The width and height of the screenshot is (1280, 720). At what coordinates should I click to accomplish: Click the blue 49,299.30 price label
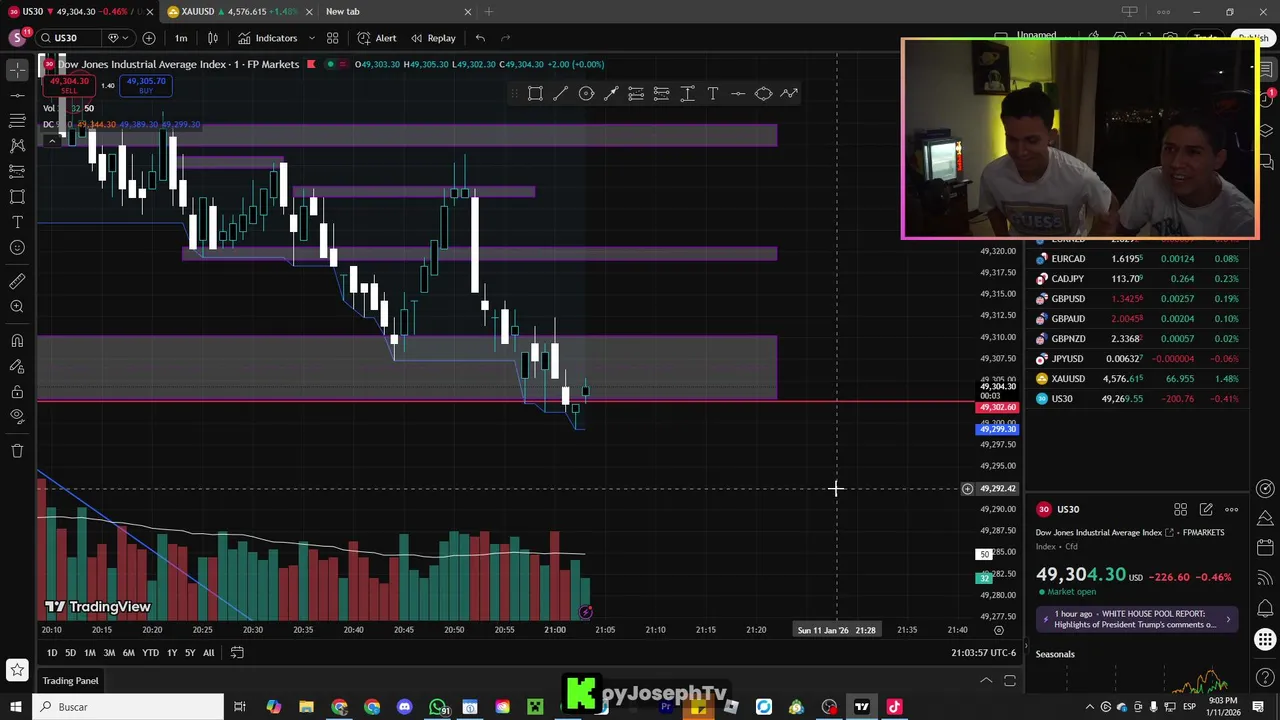coord(996,430)
